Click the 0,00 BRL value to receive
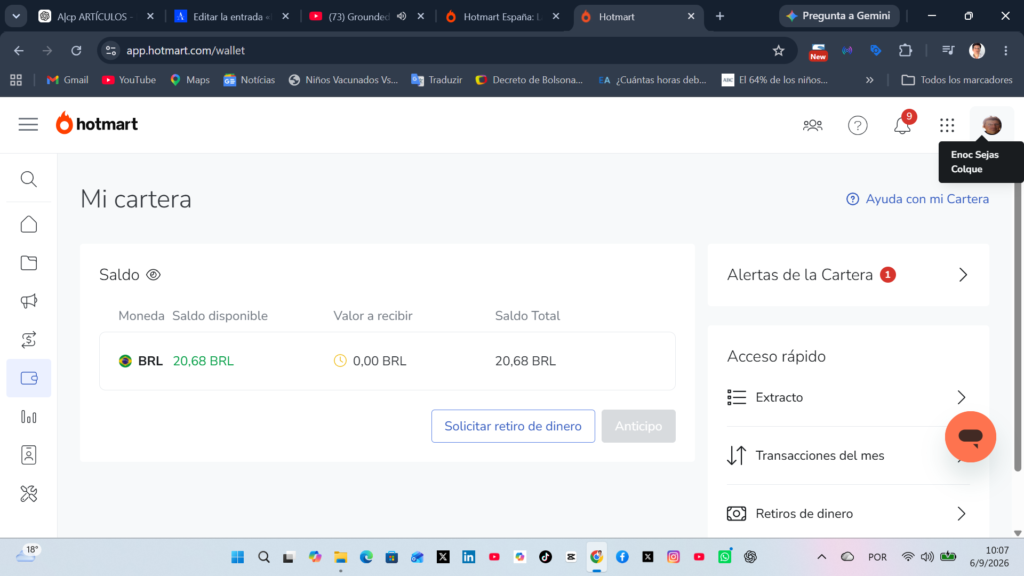The width and height of the screenshot is (1024, 576). tap(379, 361)
